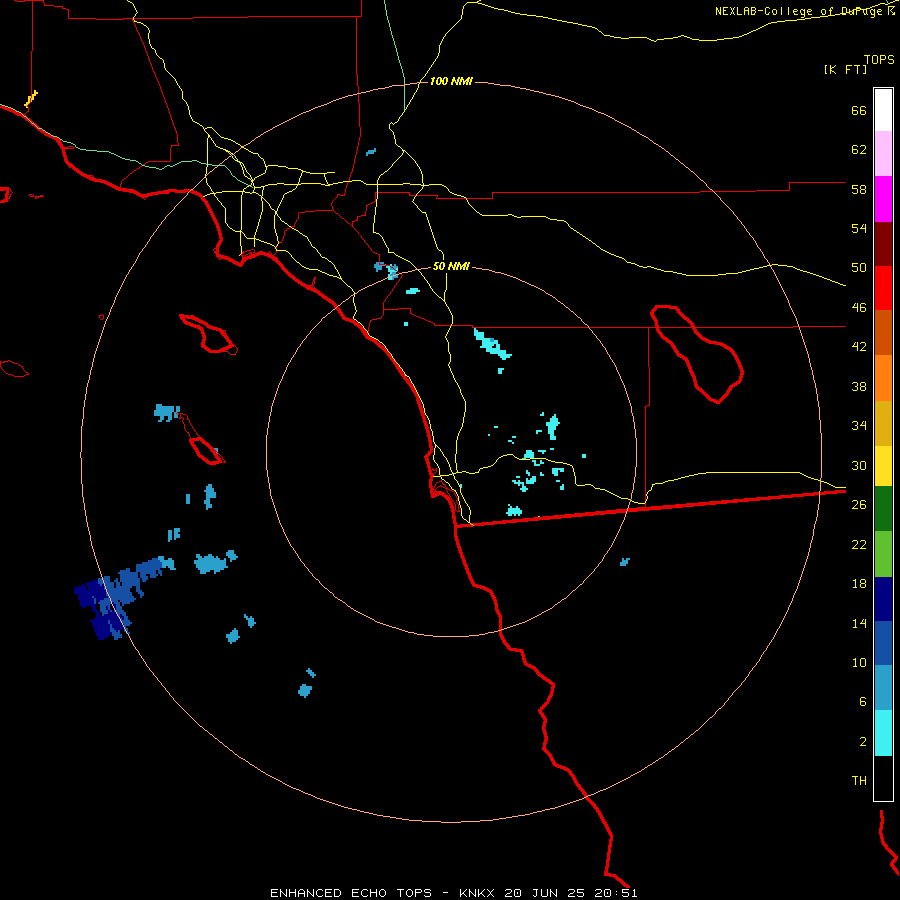Click the legend value 14
The height and width of the screenshot is (900, 900).
[859, 623]
